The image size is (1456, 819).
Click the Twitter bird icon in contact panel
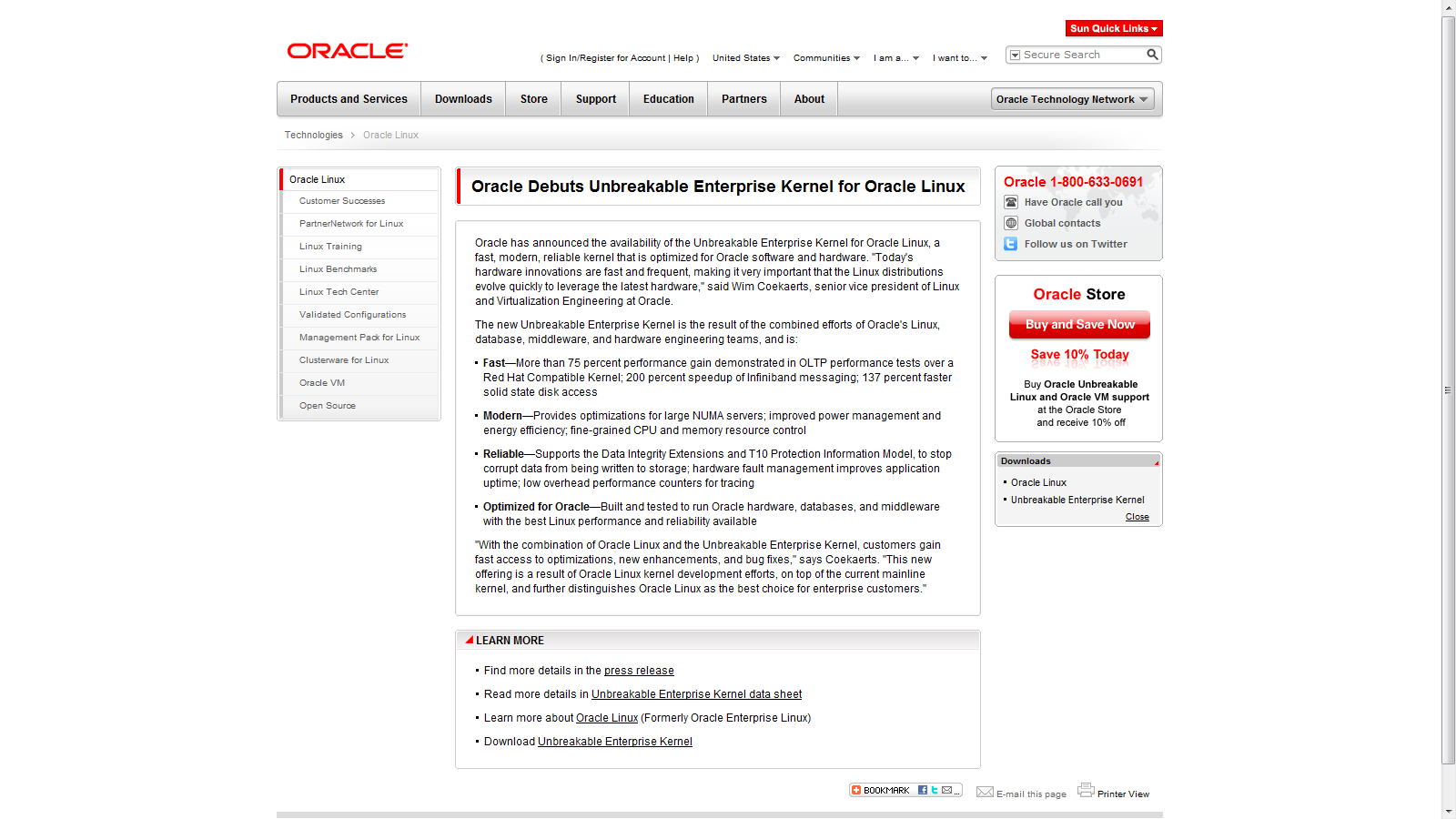1010,244
